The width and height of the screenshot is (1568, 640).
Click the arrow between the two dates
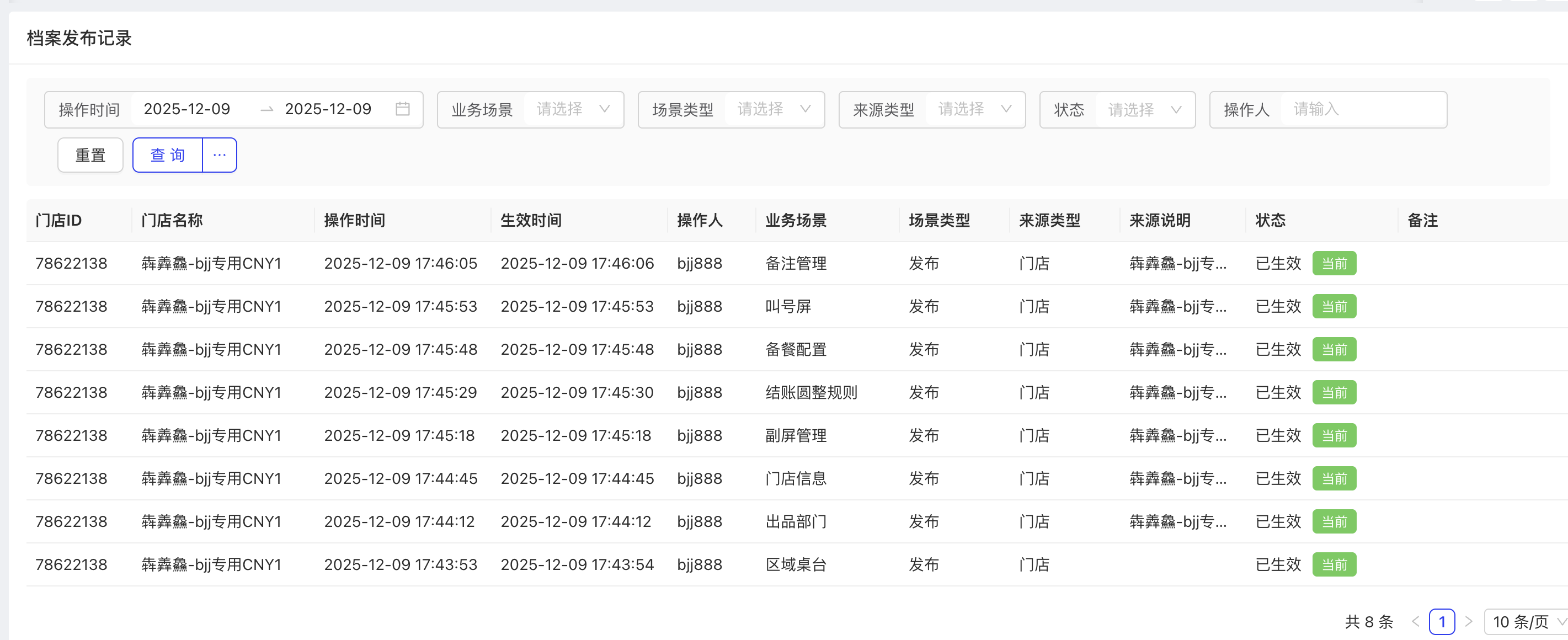pos(266,110)
